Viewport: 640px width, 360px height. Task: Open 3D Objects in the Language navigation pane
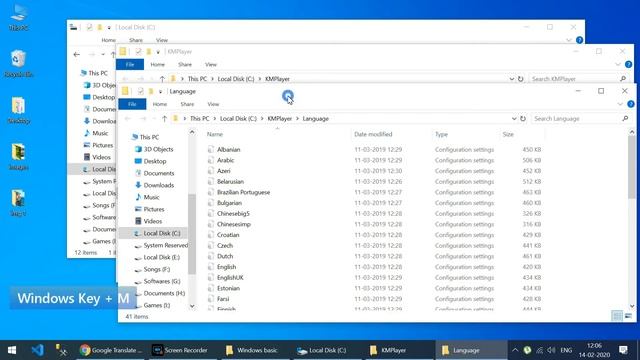[158, 149]
